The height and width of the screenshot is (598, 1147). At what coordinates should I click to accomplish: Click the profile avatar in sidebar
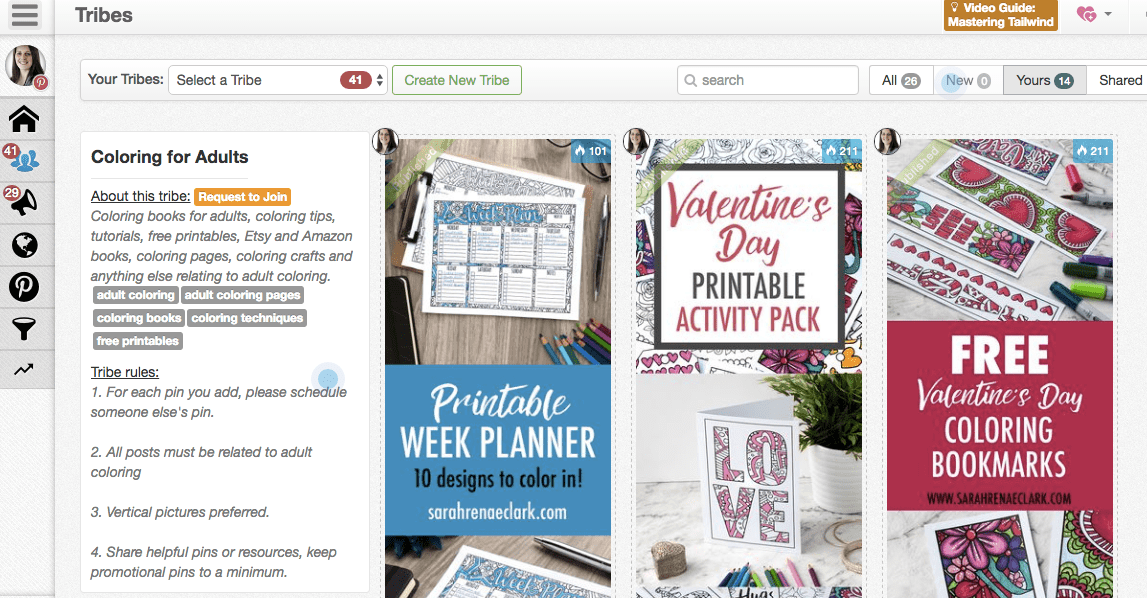point(26,66)
